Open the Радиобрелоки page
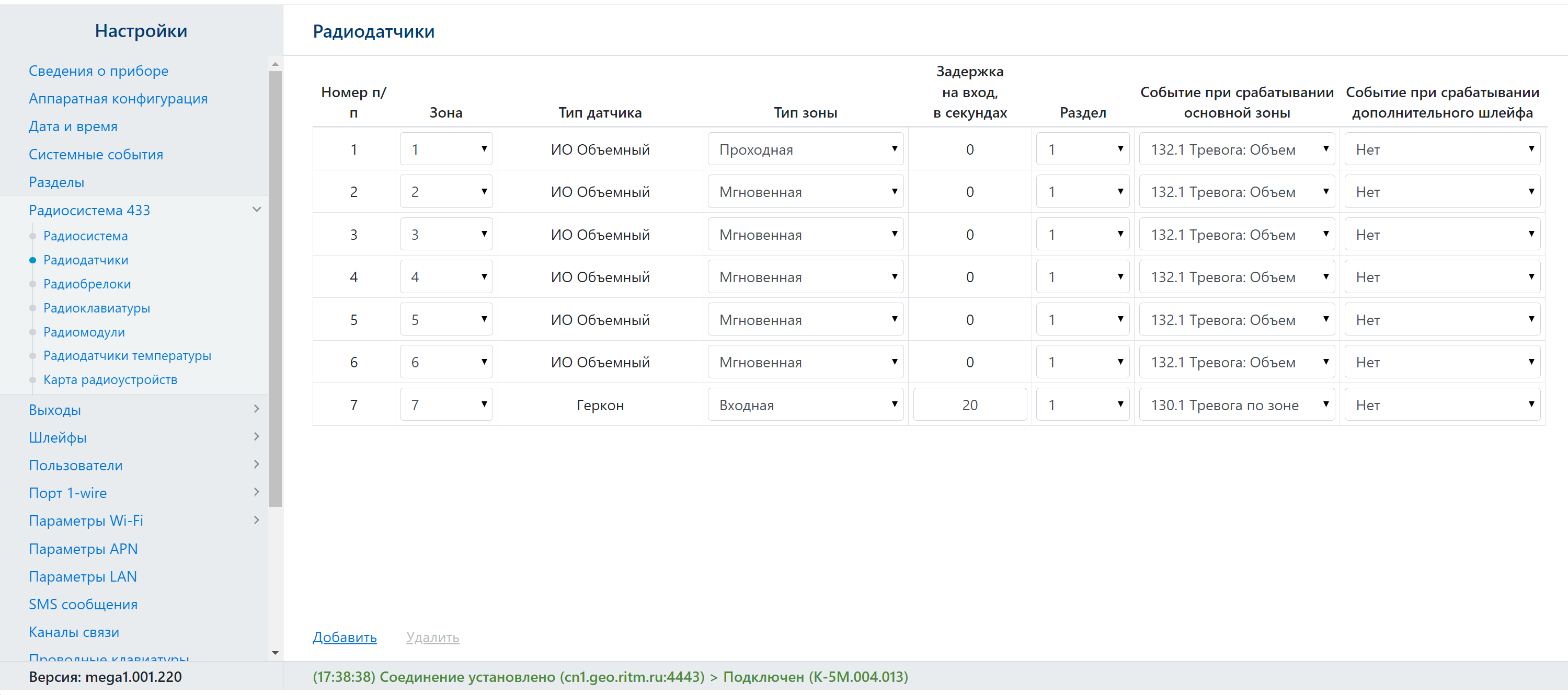 (x=87, y=284)
